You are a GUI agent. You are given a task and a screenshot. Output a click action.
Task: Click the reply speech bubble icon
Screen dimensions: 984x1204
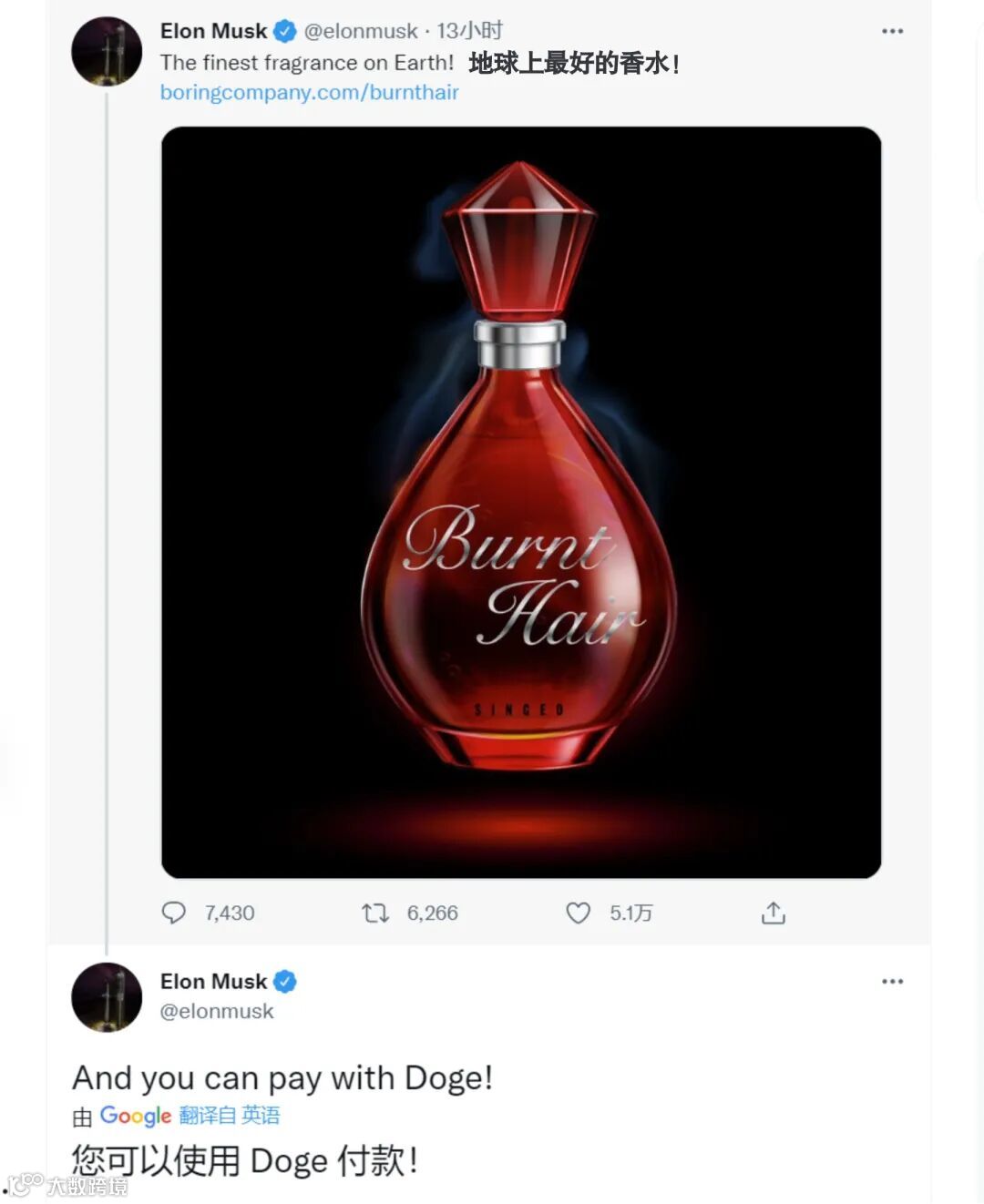tap(173, 913)
